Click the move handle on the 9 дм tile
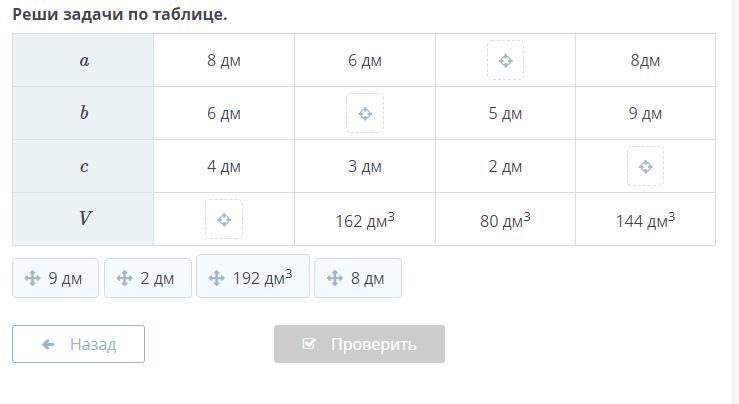739x404 pixels. [32, 279]
